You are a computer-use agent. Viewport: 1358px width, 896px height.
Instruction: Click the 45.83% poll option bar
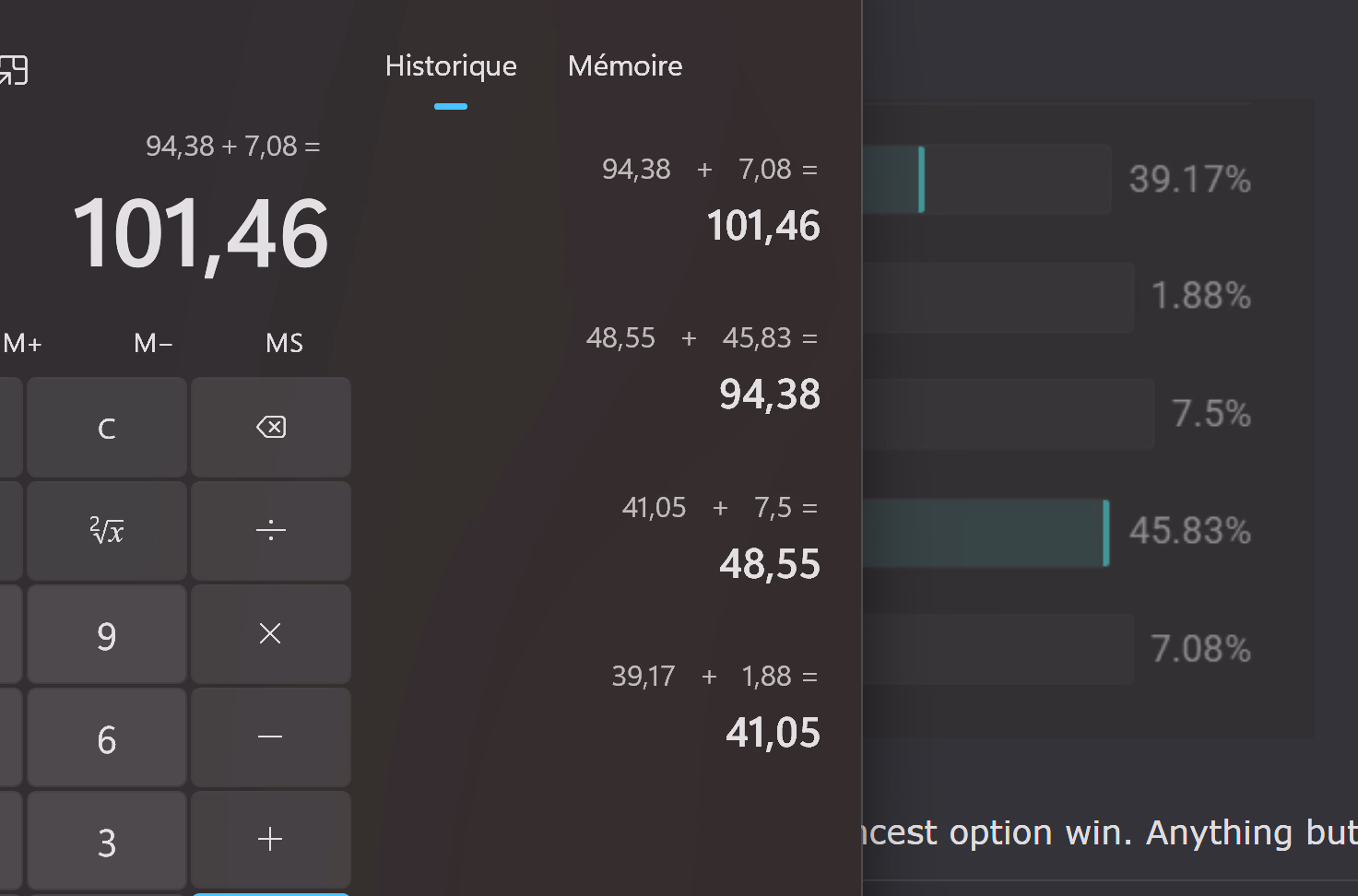tap(985, 533)
